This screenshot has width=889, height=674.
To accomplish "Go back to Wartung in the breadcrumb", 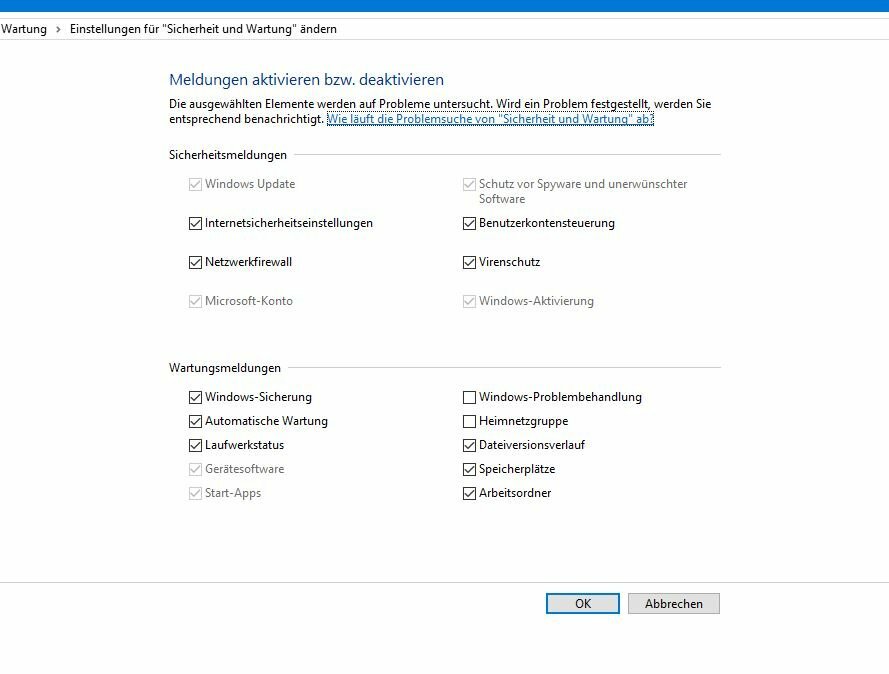I will click(x=24, y=29).
